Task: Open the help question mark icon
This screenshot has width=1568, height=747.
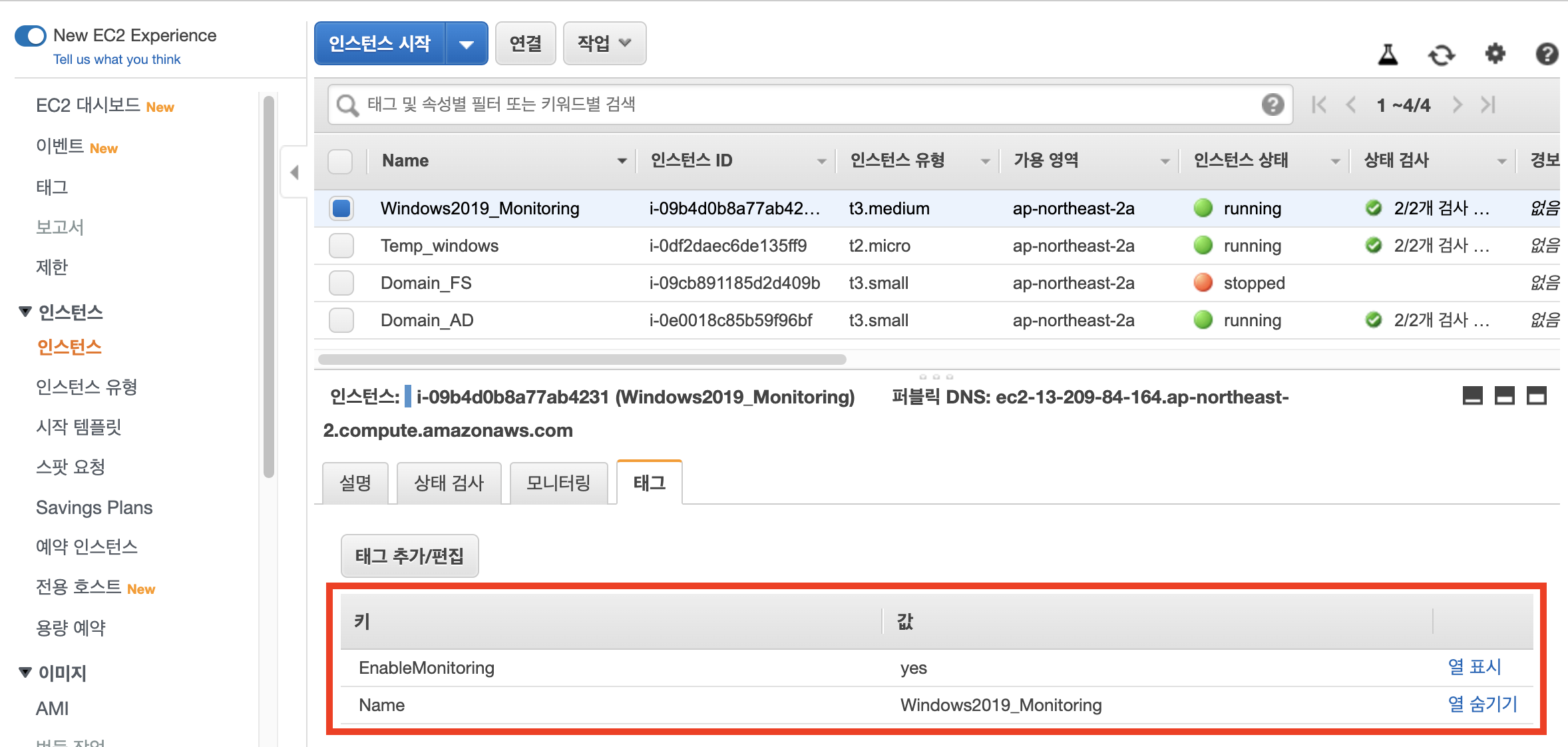Action: coord(1547,54)
